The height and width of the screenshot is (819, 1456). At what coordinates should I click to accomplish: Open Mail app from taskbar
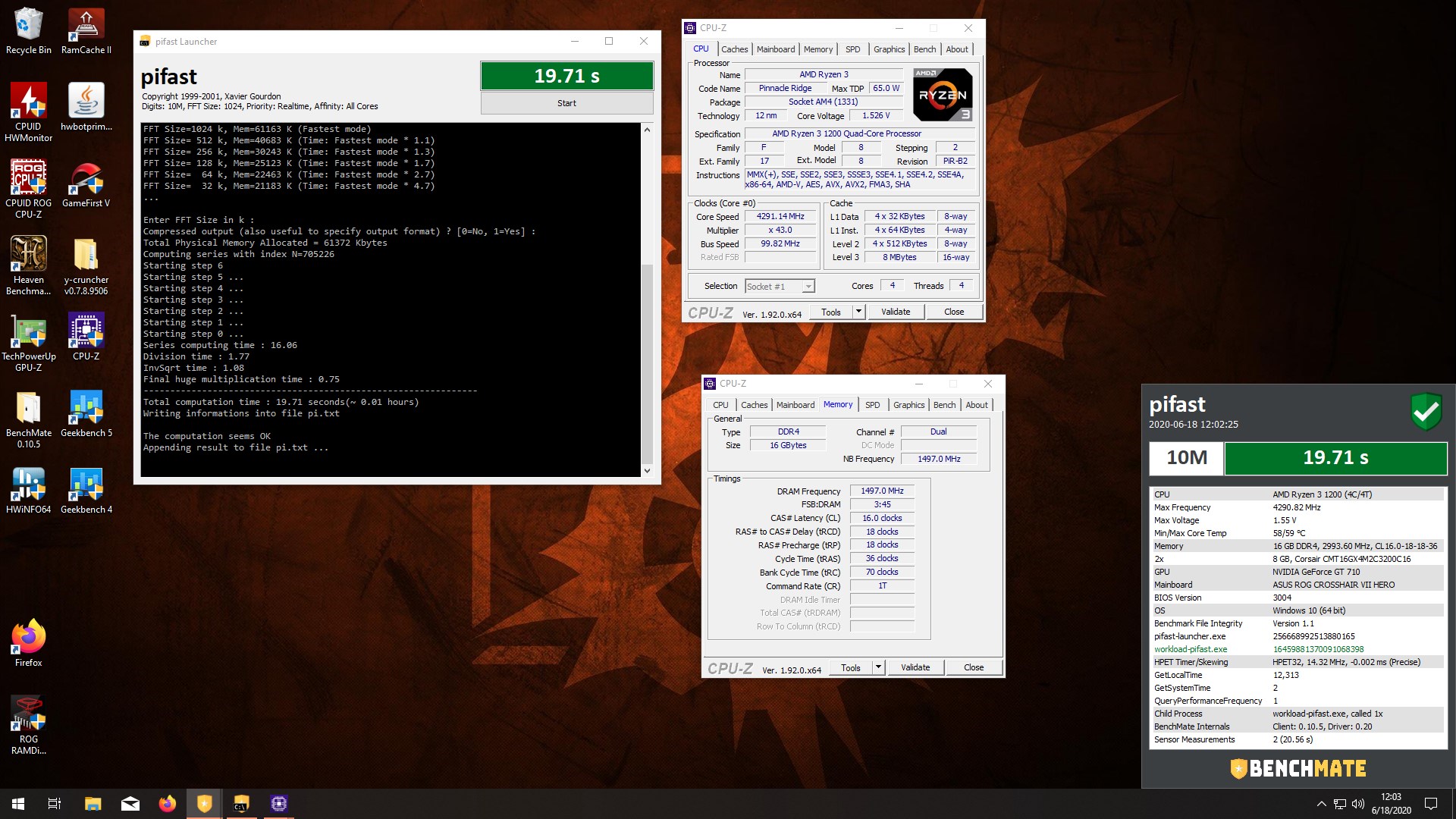(x=130, y=804)
